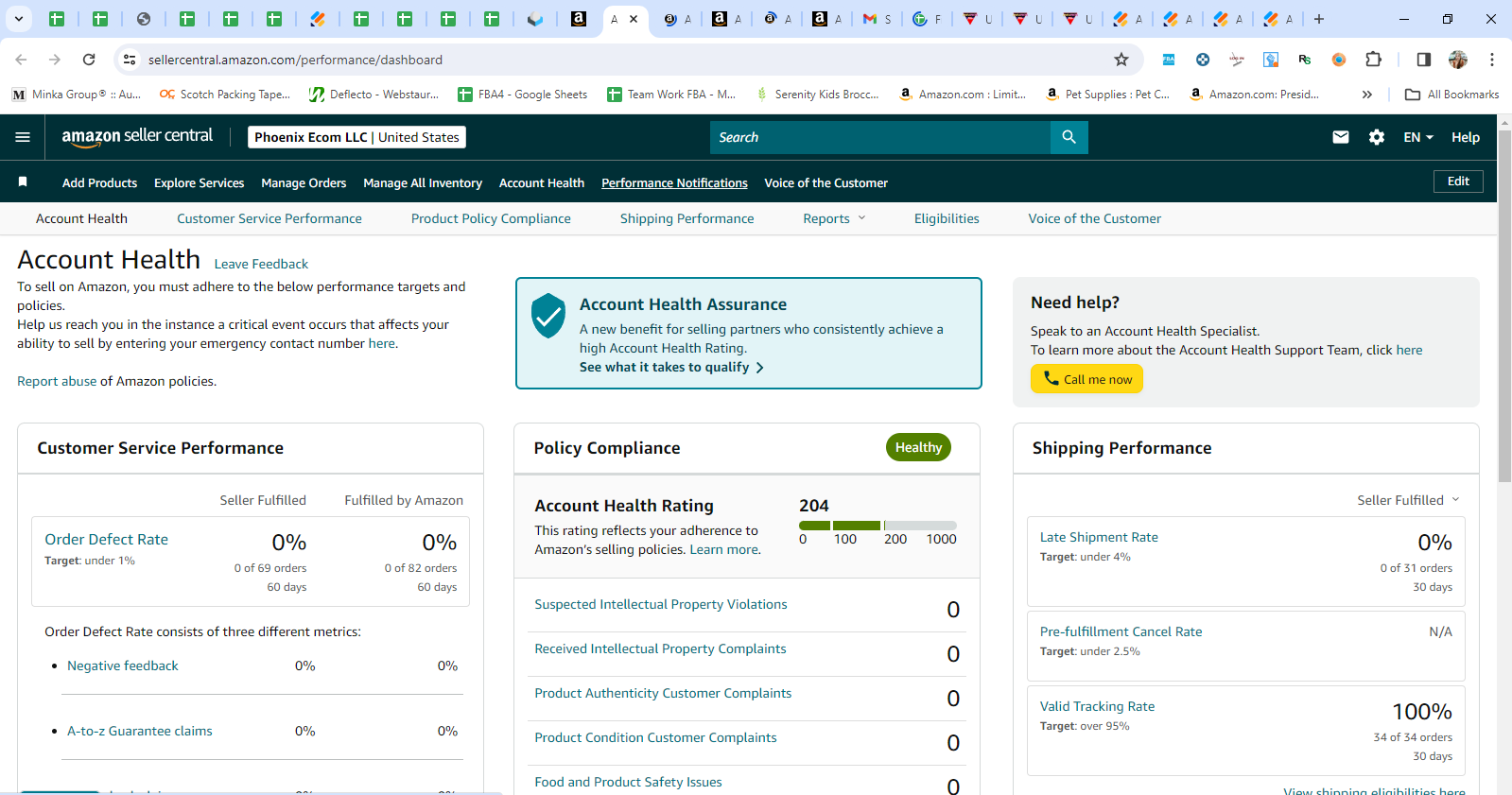Open the Late Shipment Rate link
1512x795 pixels.
click(1099, 537)
